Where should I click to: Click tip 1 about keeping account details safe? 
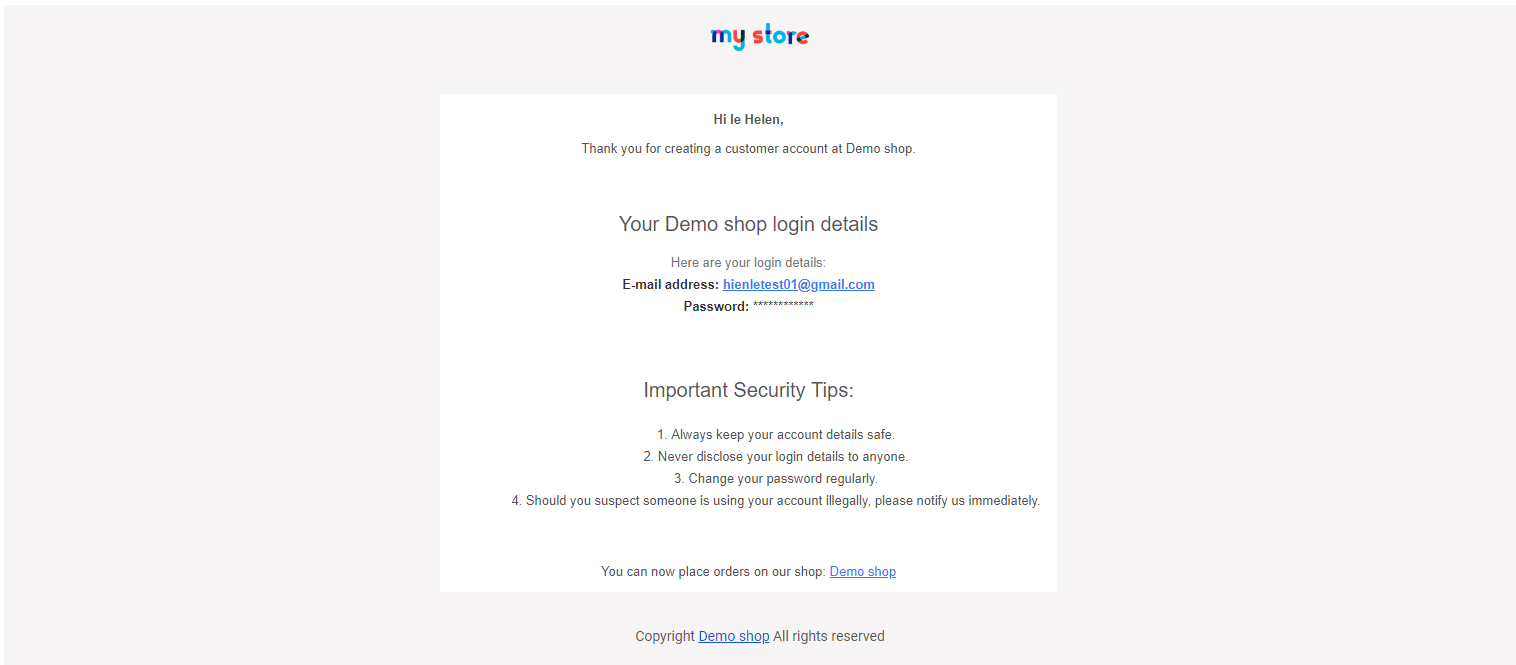tap(775, 435)
